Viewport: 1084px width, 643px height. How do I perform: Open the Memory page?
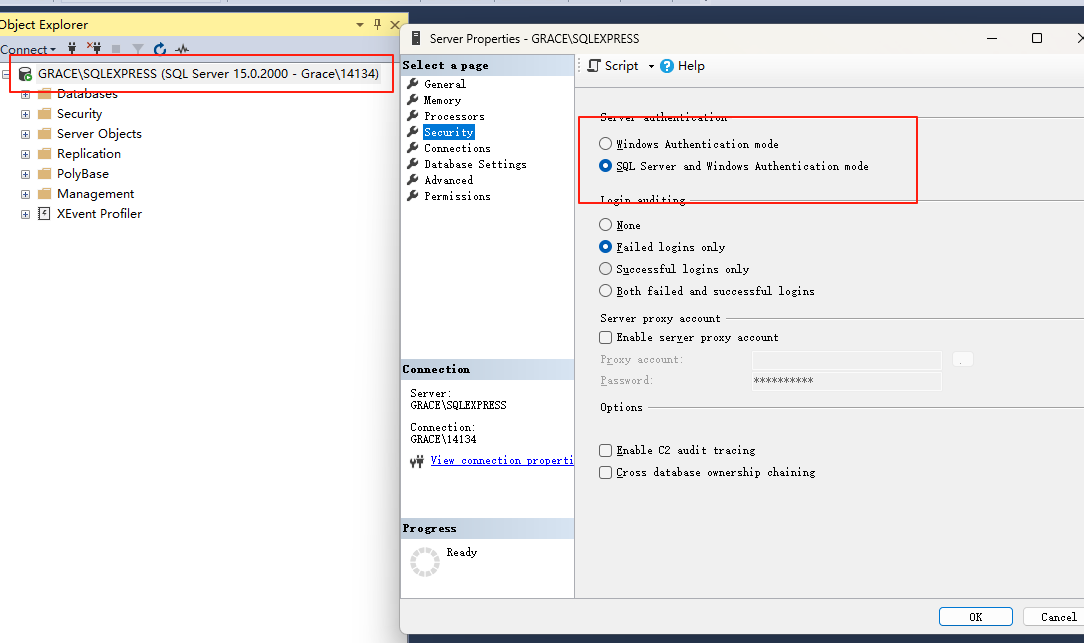coord(442,100)
